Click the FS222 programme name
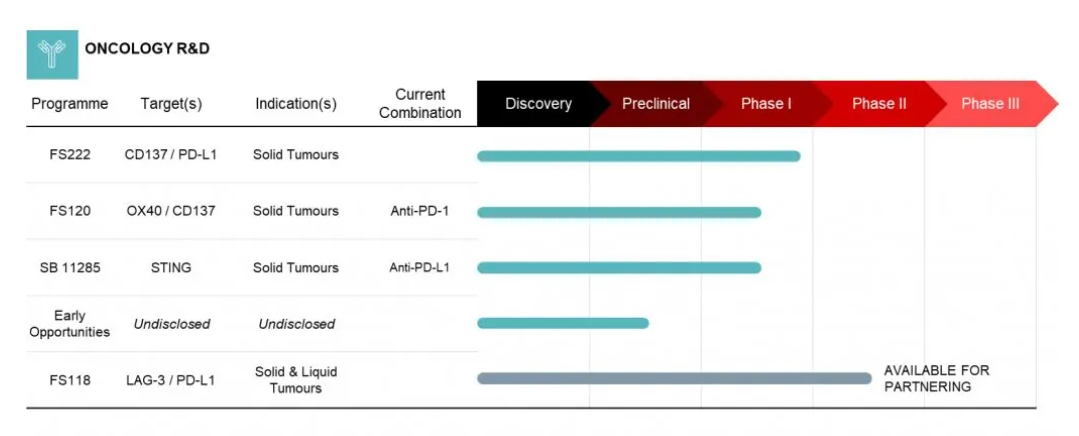1079x436 pixels. coord(70,155)
